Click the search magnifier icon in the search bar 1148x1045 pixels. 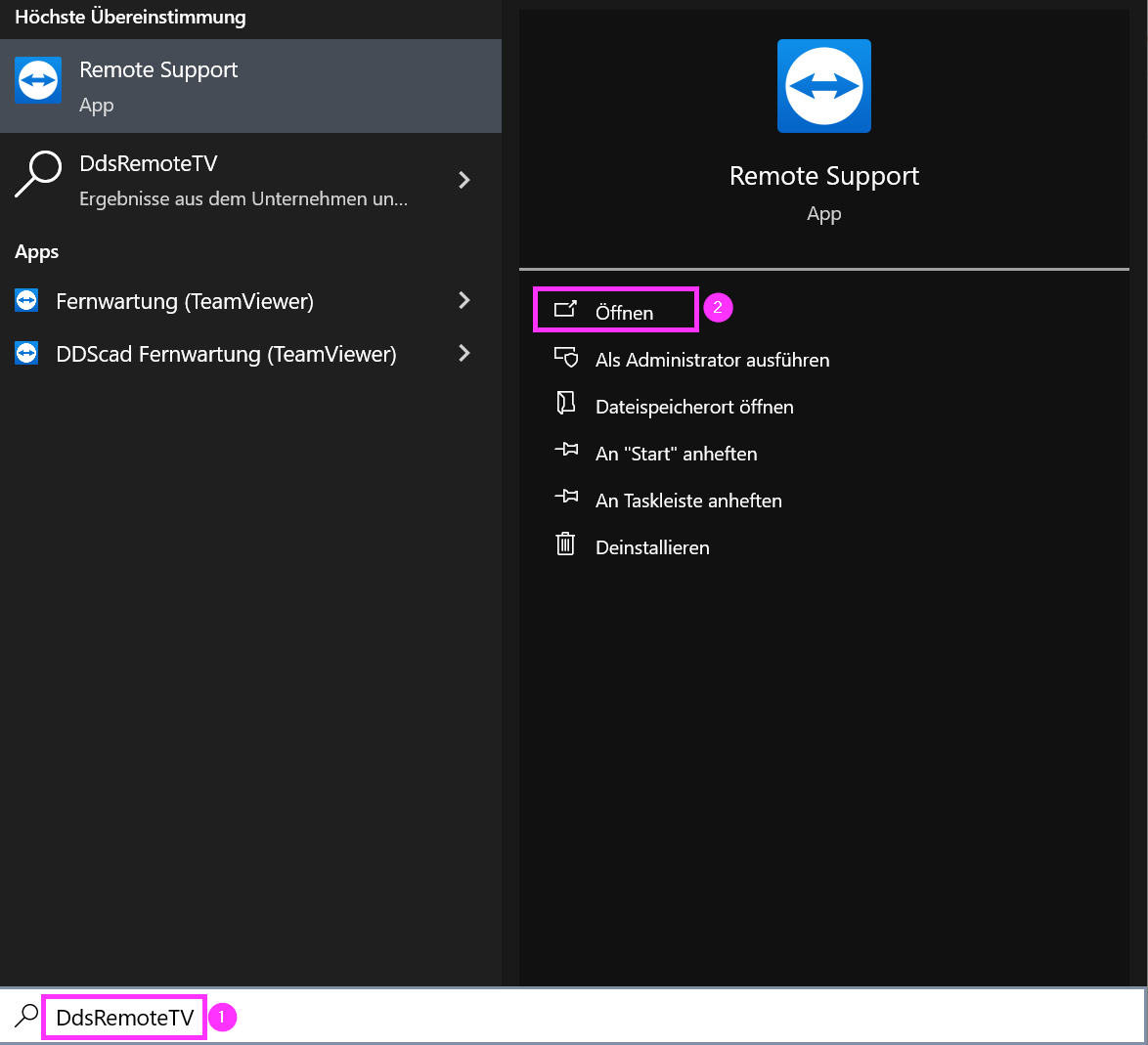(x=26, y=1017)
